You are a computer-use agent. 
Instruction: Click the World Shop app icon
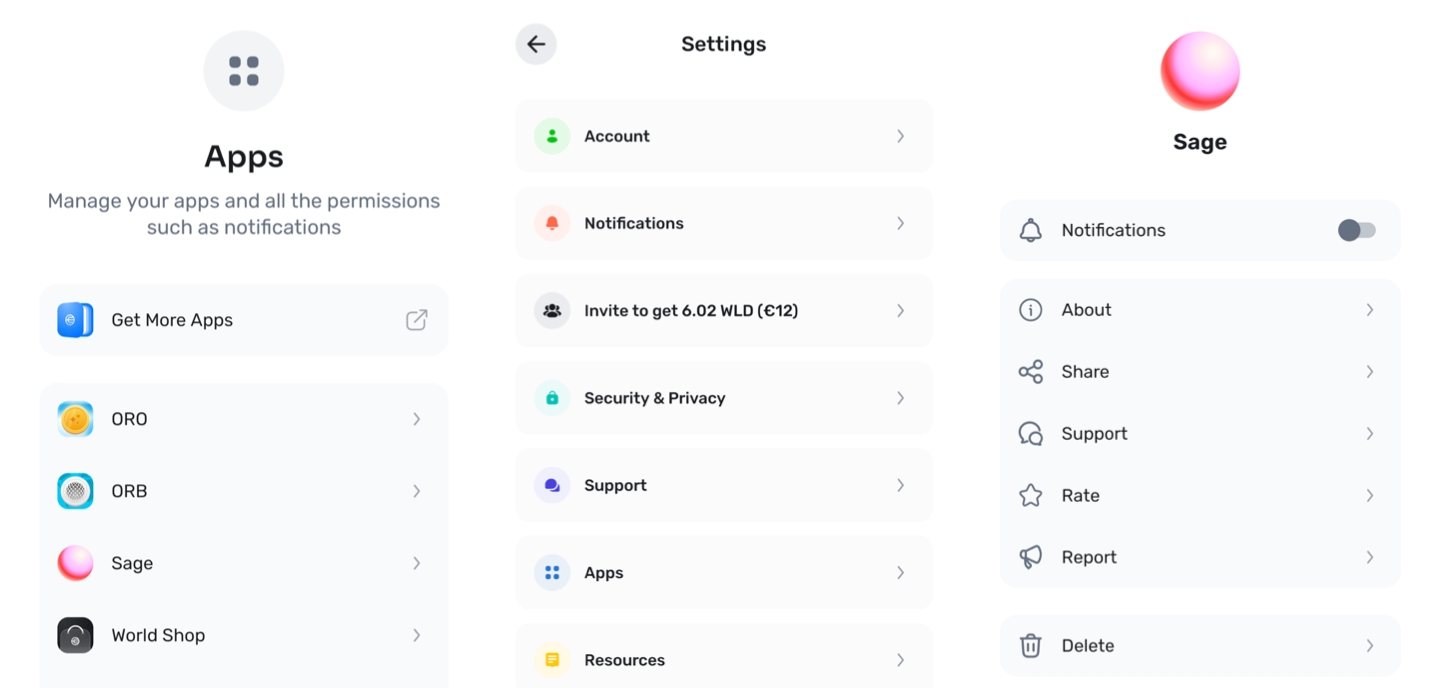[75, 635]
